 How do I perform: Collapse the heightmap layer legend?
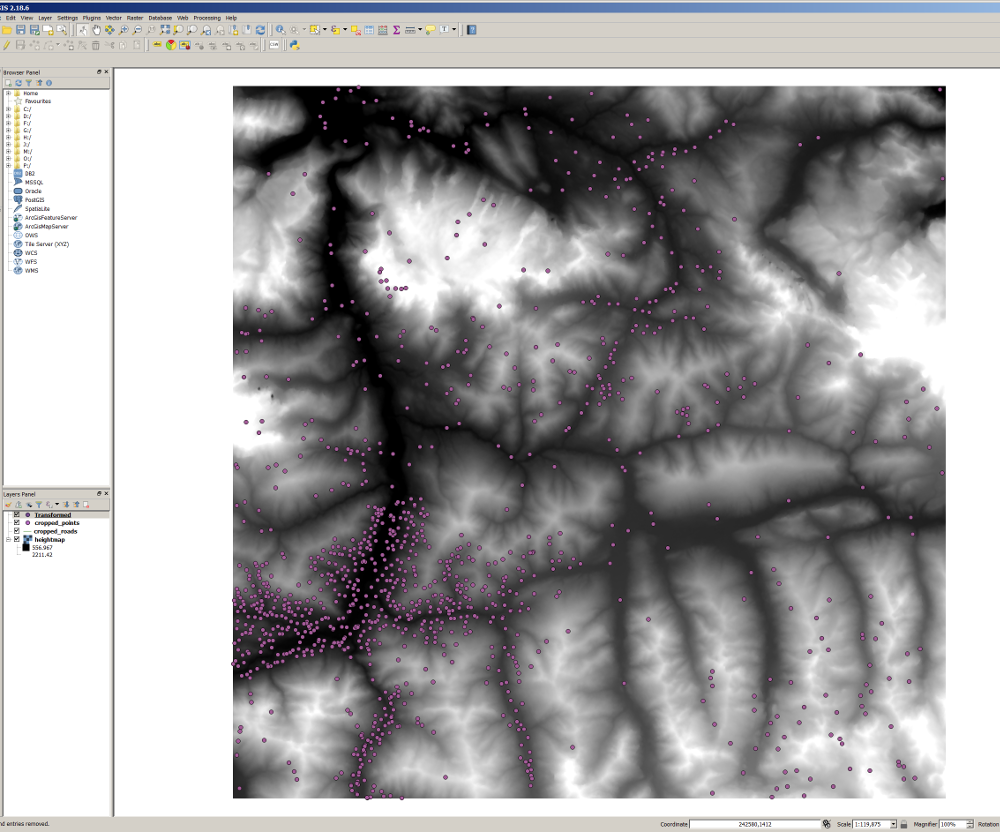click(8, 539)
